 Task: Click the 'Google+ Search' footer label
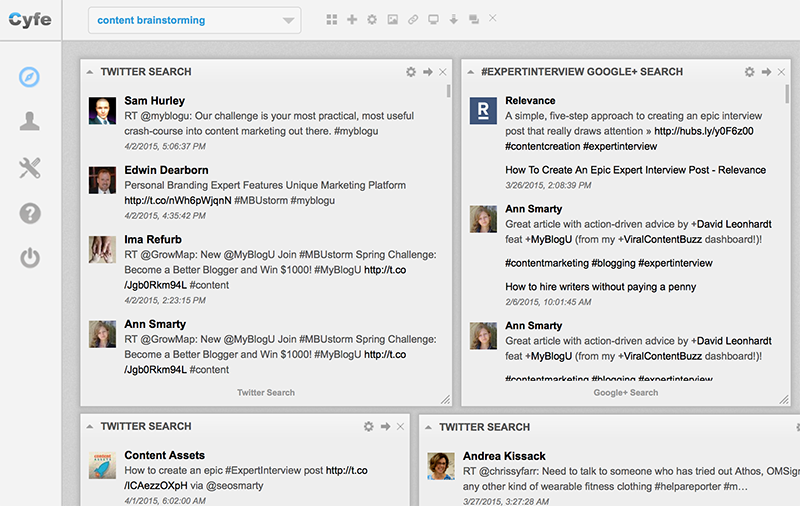click(626, 393)
